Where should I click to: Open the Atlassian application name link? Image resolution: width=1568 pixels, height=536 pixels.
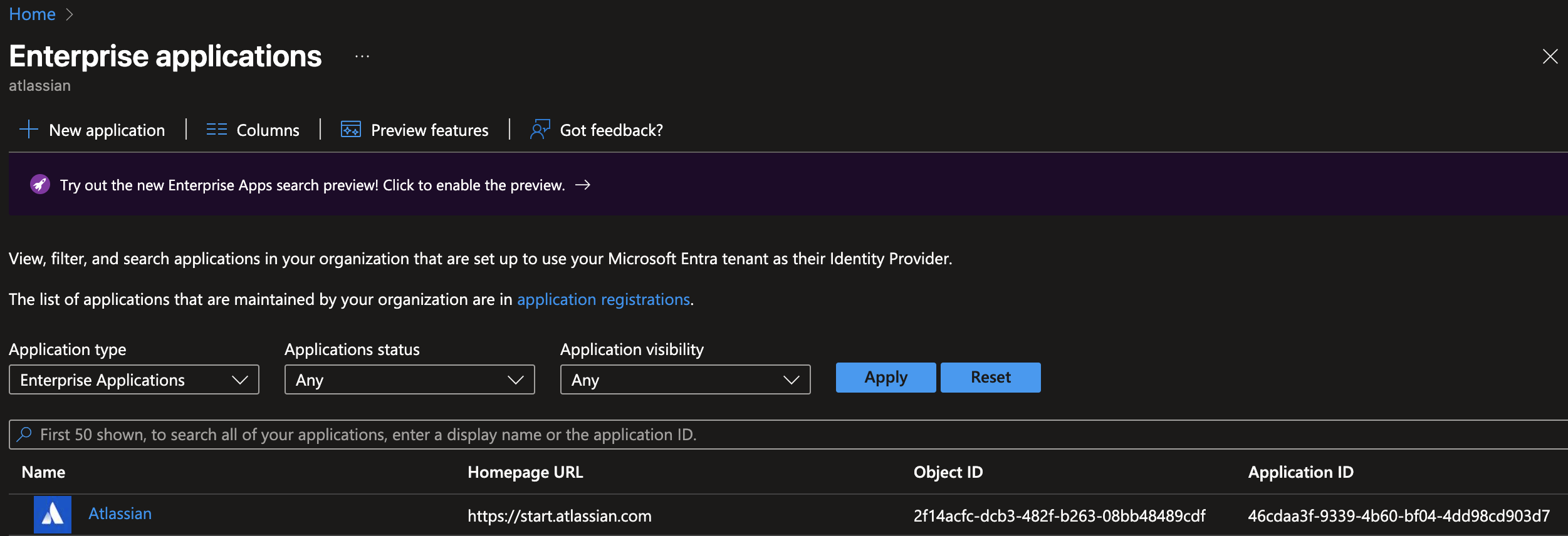[x=120, y=513]
